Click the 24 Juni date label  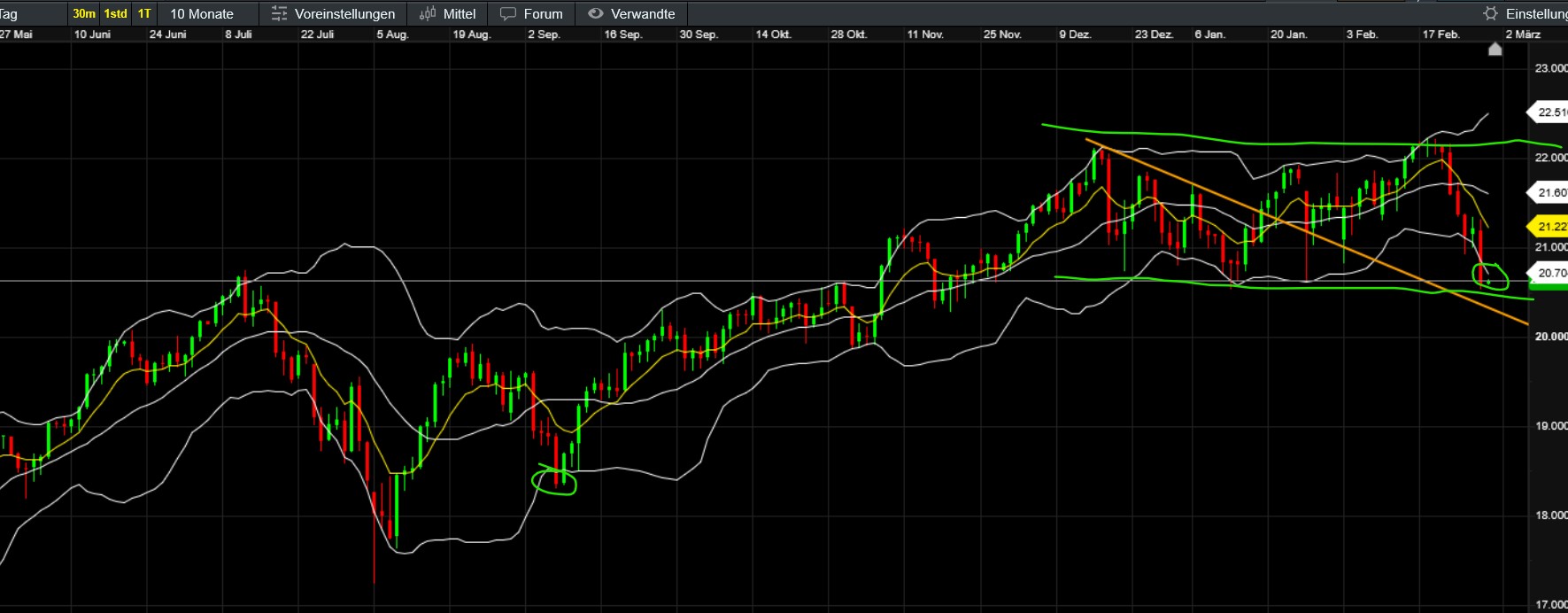pos(167,35)
